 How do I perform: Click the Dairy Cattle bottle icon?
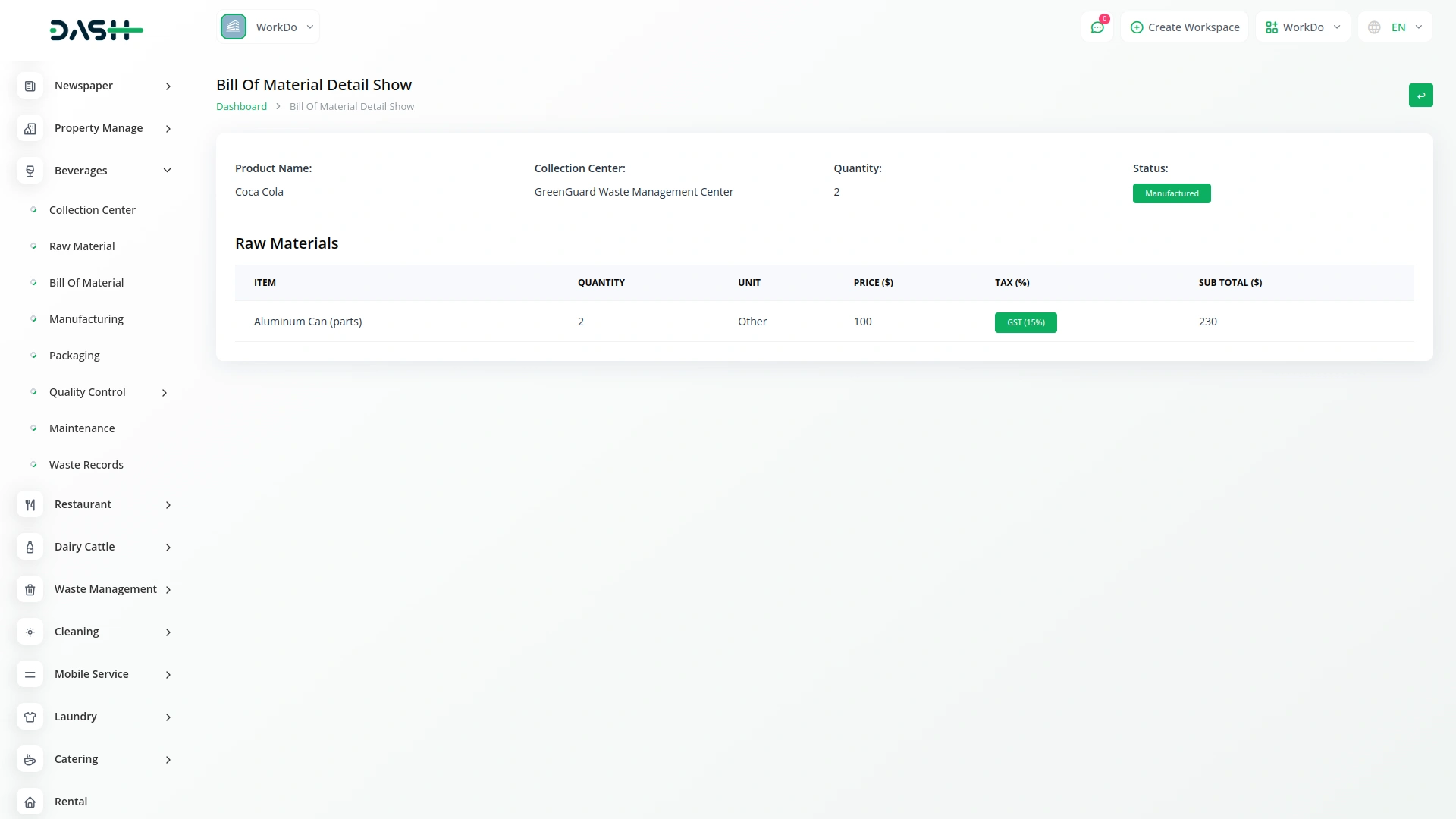click(x=30, y=548)
